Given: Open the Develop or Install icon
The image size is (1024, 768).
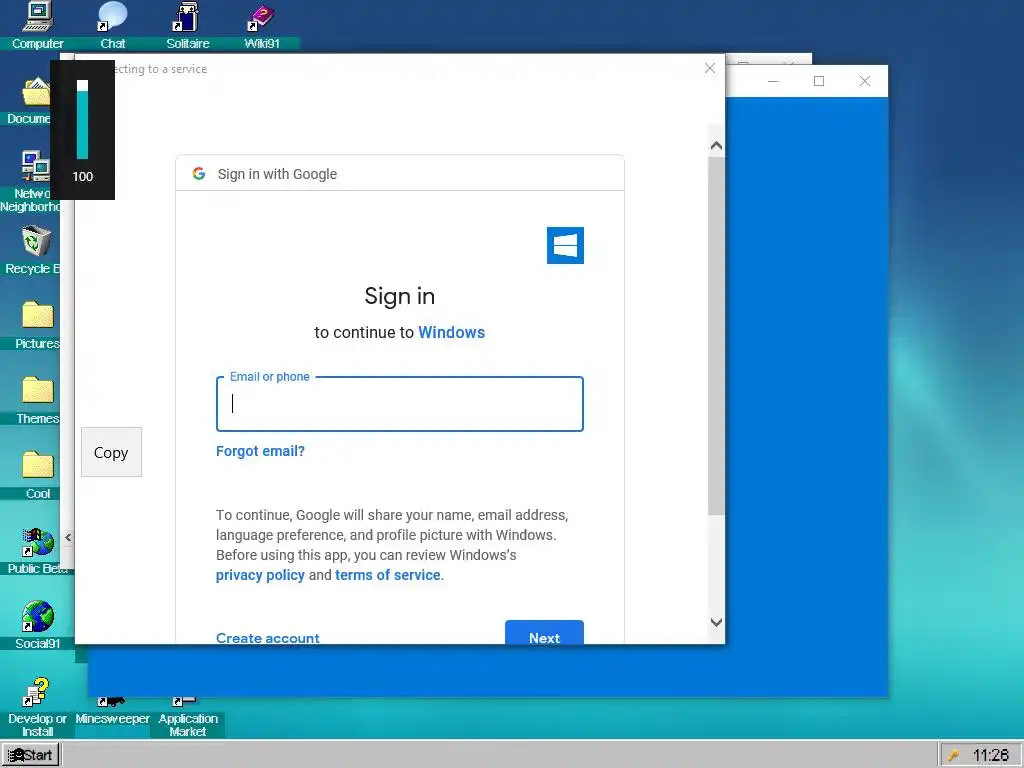Looking at the screenshot, I should tap(37, 707).
